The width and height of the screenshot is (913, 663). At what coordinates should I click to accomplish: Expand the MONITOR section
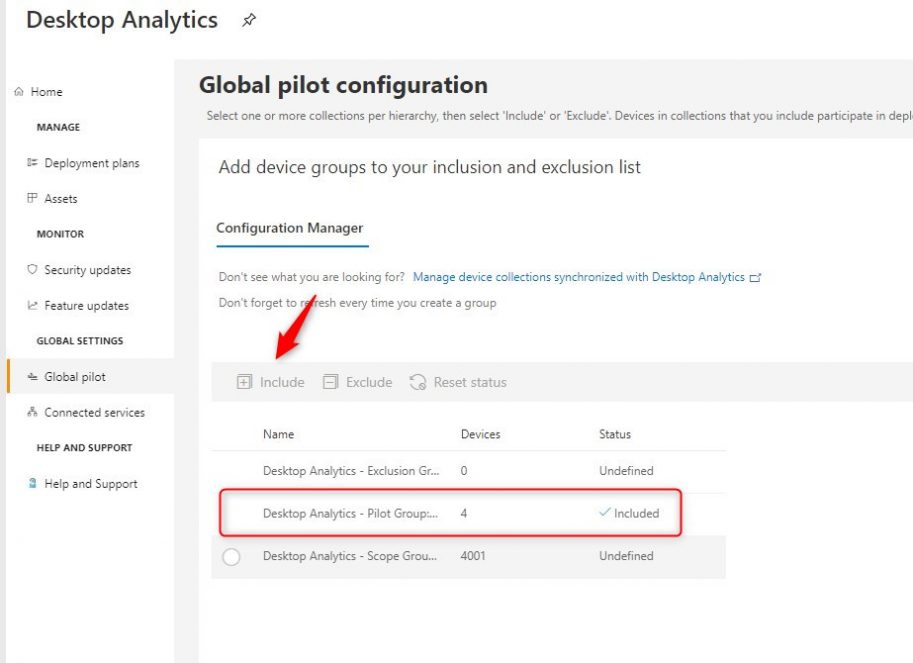point(58,233)
